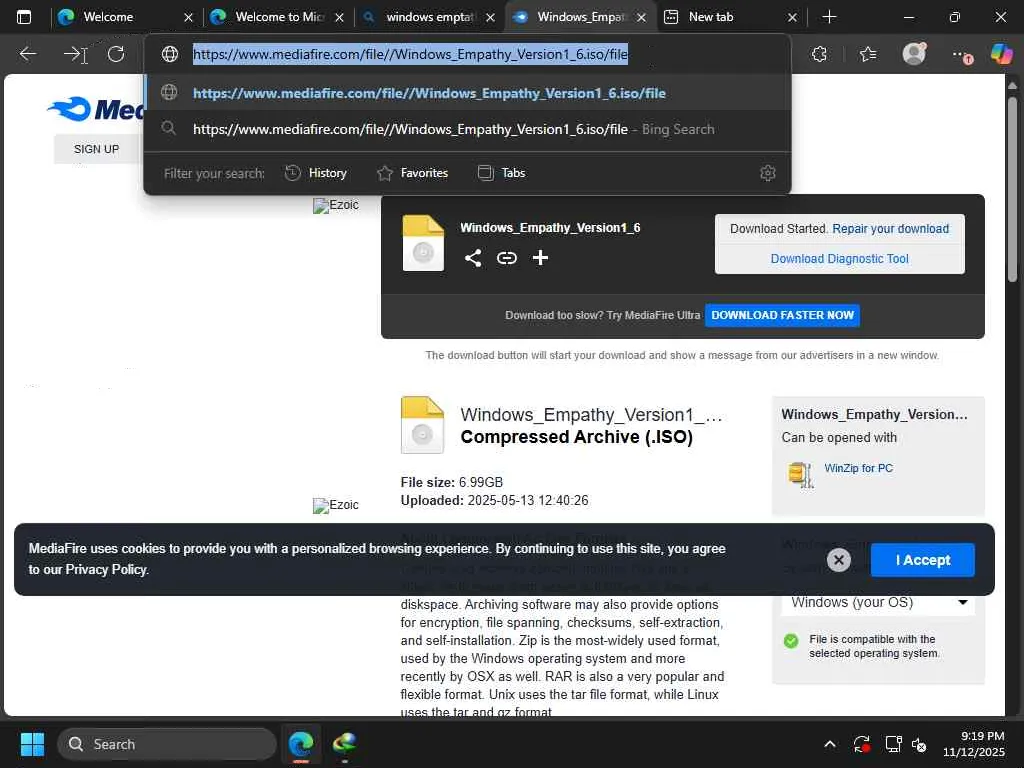This screenshot has width=1024, height=768.
Task: Switch to the Welcome to Microsoft tab
Action: [280, 17]
